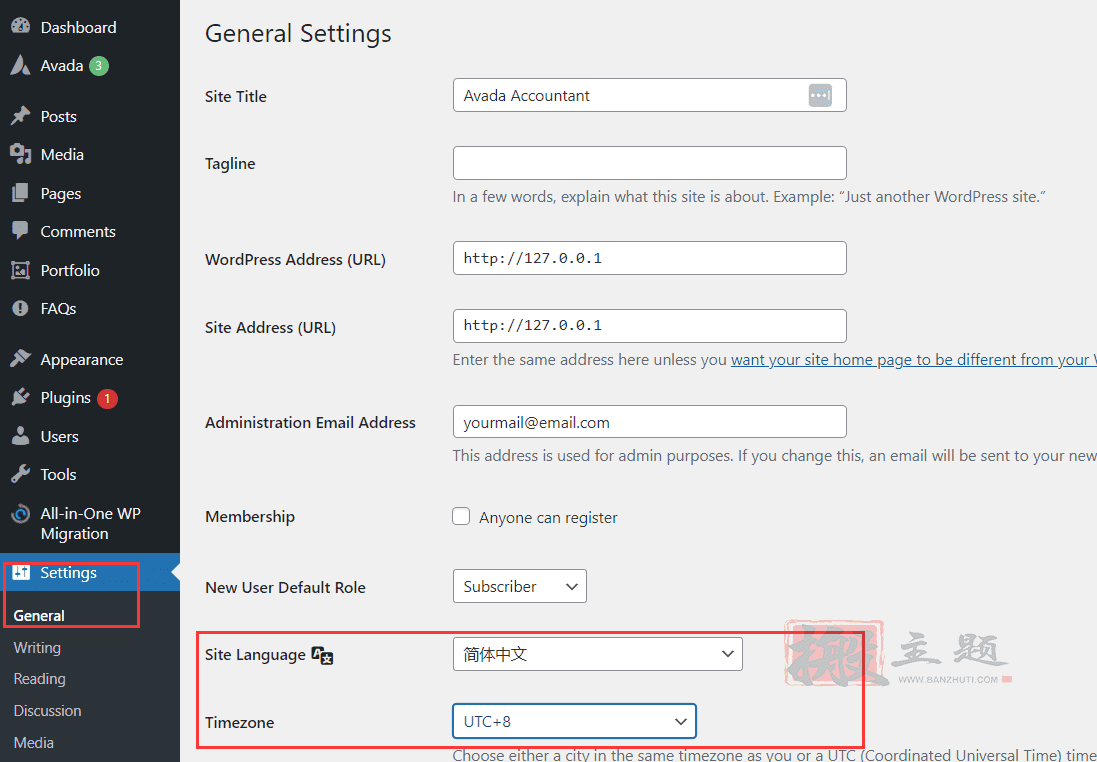This screenshot has width=1097, height=762.
Task: Click the Media library icon beside Posts
Action: 21,154
